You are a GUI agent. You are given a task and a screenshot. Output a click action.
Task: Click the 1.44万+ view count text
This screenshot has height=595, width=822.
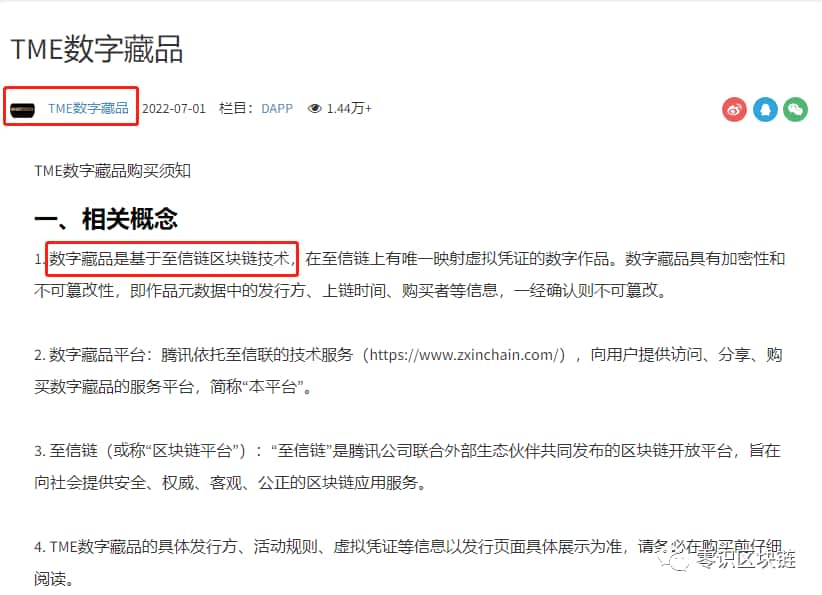tap(349, 109)
